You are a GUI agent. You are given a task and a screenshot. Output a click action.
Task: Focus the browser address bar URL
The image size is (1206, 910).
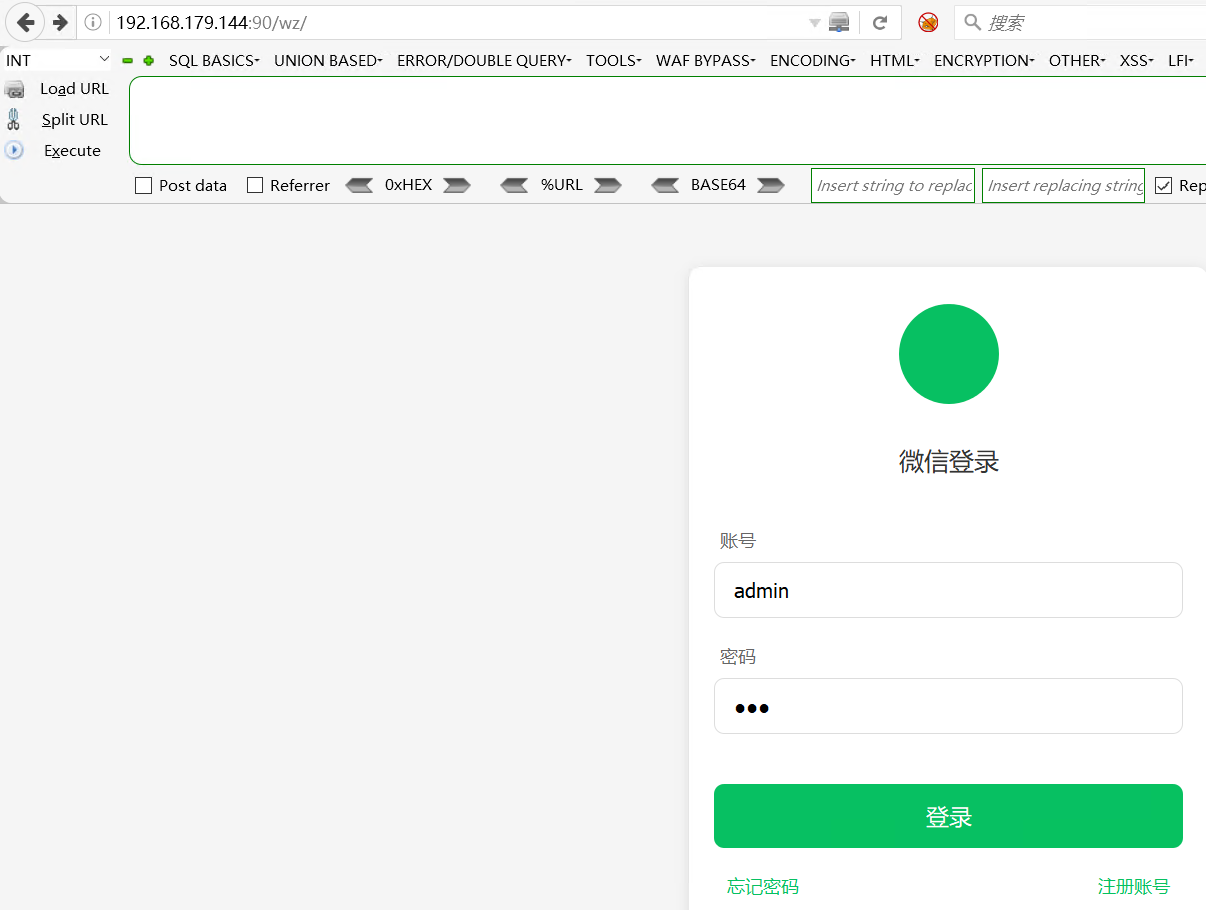[x=460, y=22]
